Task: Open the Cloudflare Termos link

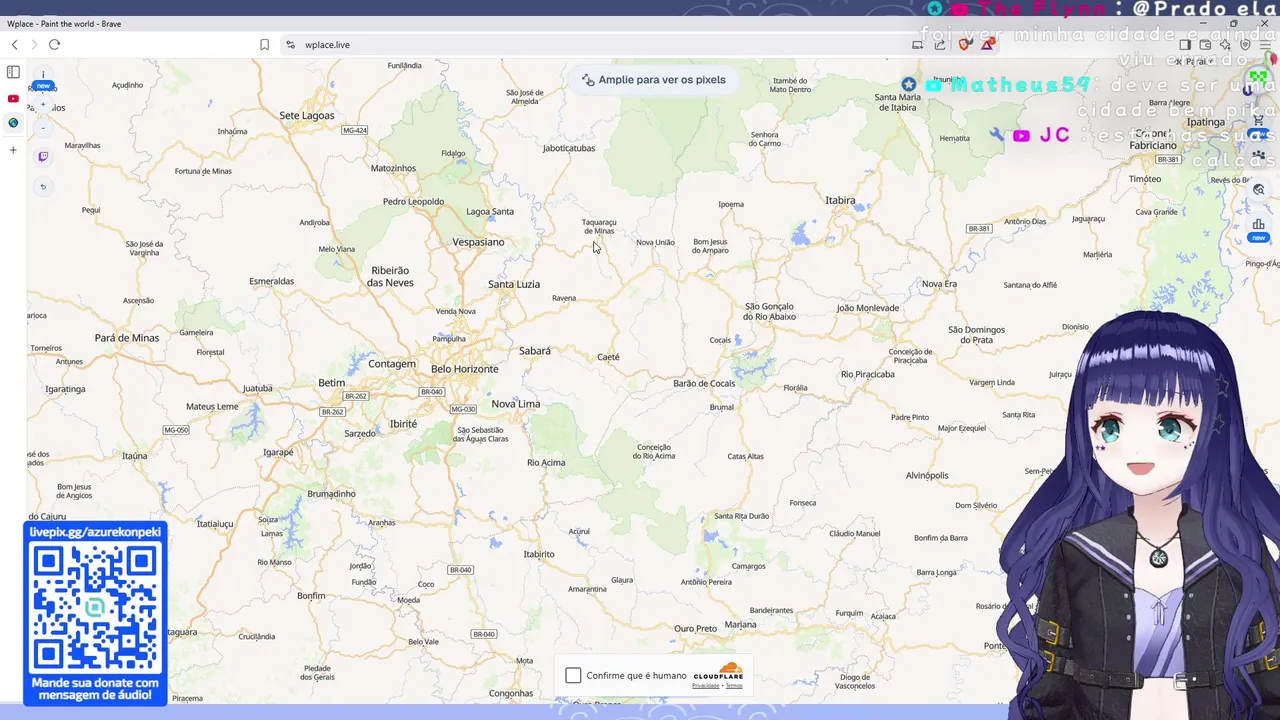Action: [734, 686]
